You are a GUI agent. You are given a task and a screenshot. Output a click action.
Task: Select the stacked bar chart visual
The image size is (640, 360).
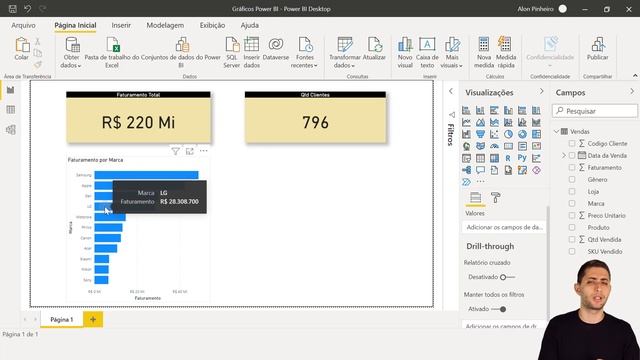click(467, 110)
